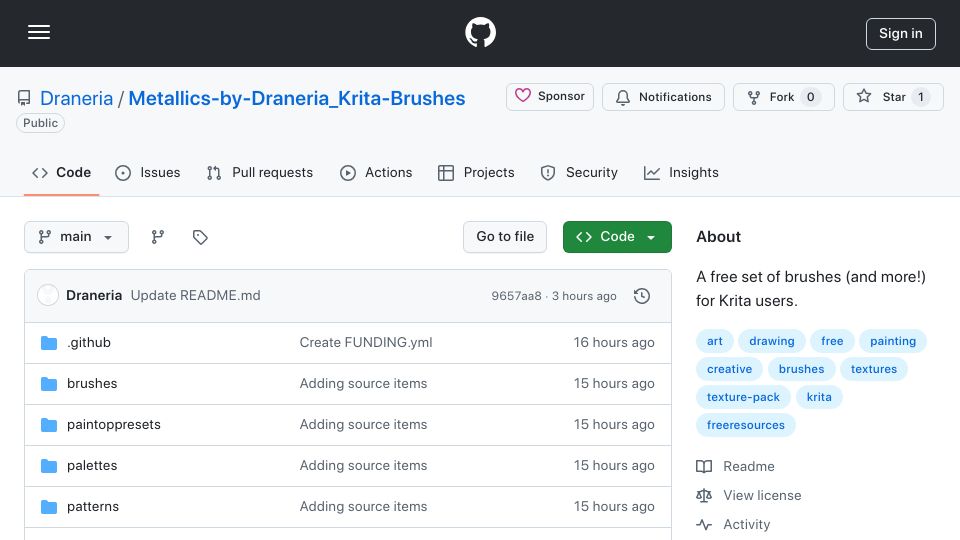Open the .github folder
Viewport: 960px width, 540px height.
[x=89, y=342]
